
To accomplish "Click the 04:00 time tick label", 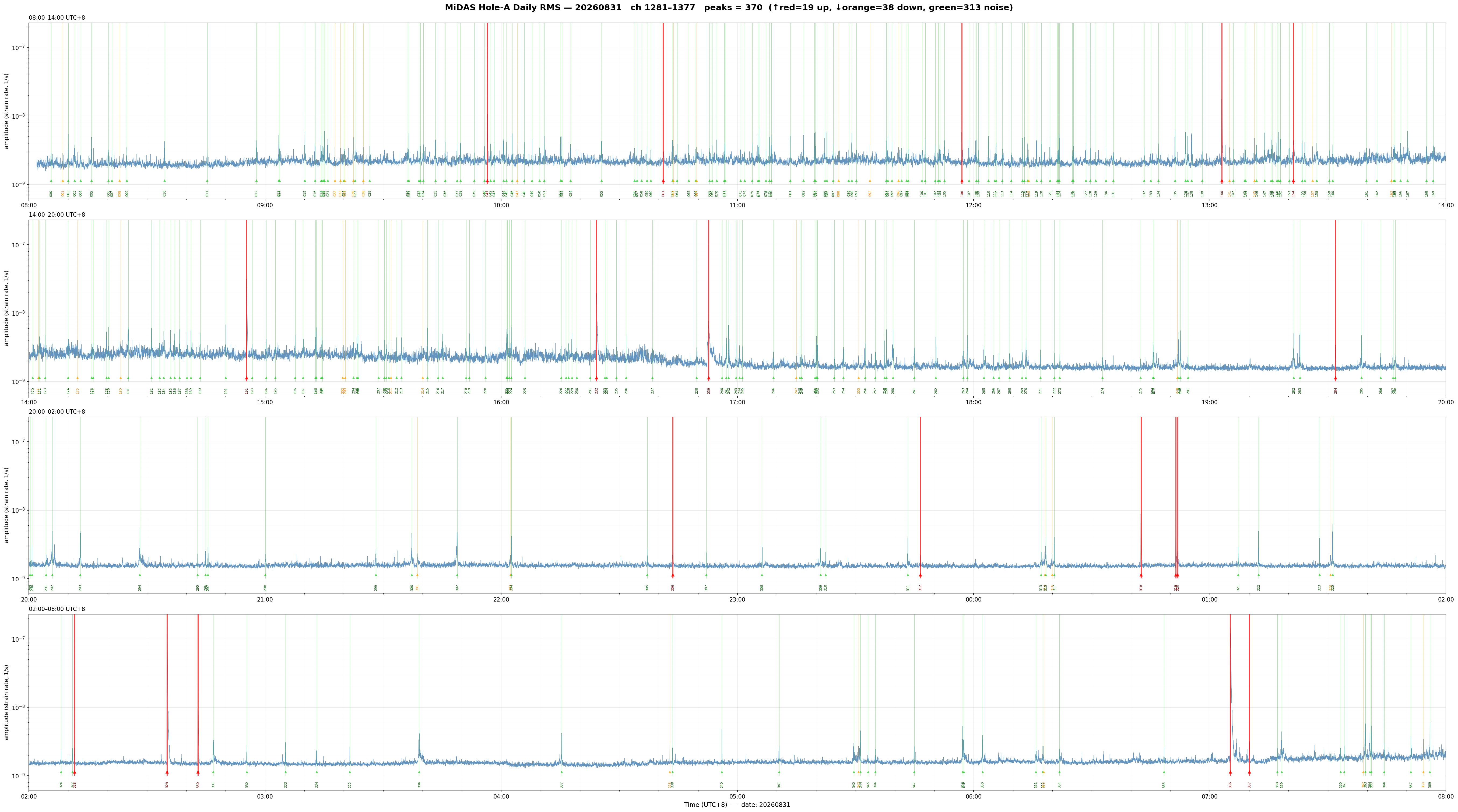I will (x=501, y=797).
